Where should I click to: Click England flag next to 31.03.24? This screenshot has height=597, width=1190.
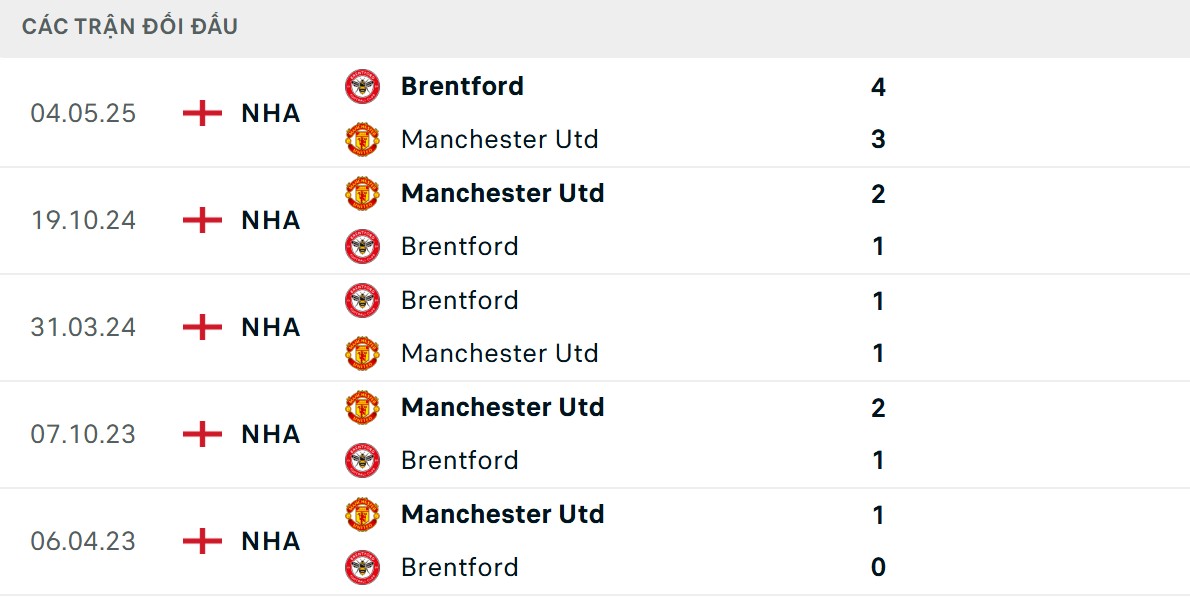coord(202,327)
